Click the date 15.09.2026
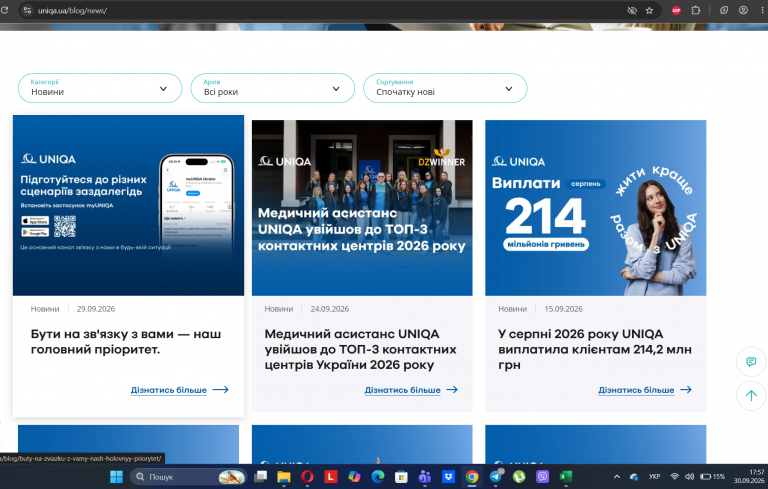This screenshot has height=489, width=768. [563, 309]
